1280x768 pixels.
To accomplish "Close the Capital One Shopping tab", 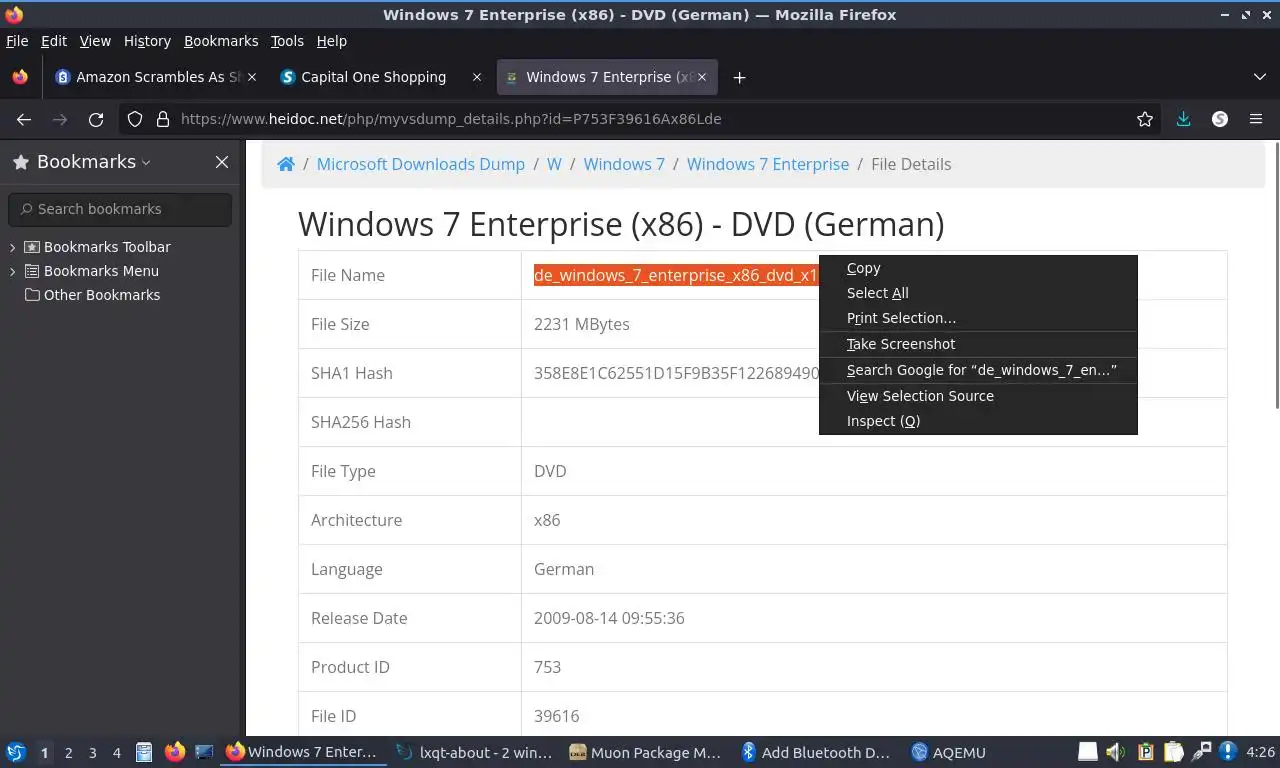I will point(477,77).
